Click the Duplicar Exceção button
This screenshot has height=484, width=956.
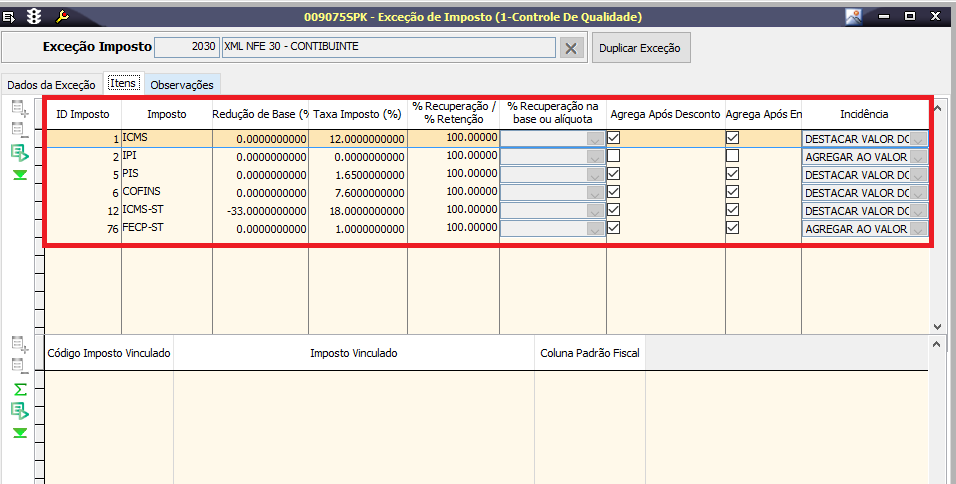tap(640, 48)
